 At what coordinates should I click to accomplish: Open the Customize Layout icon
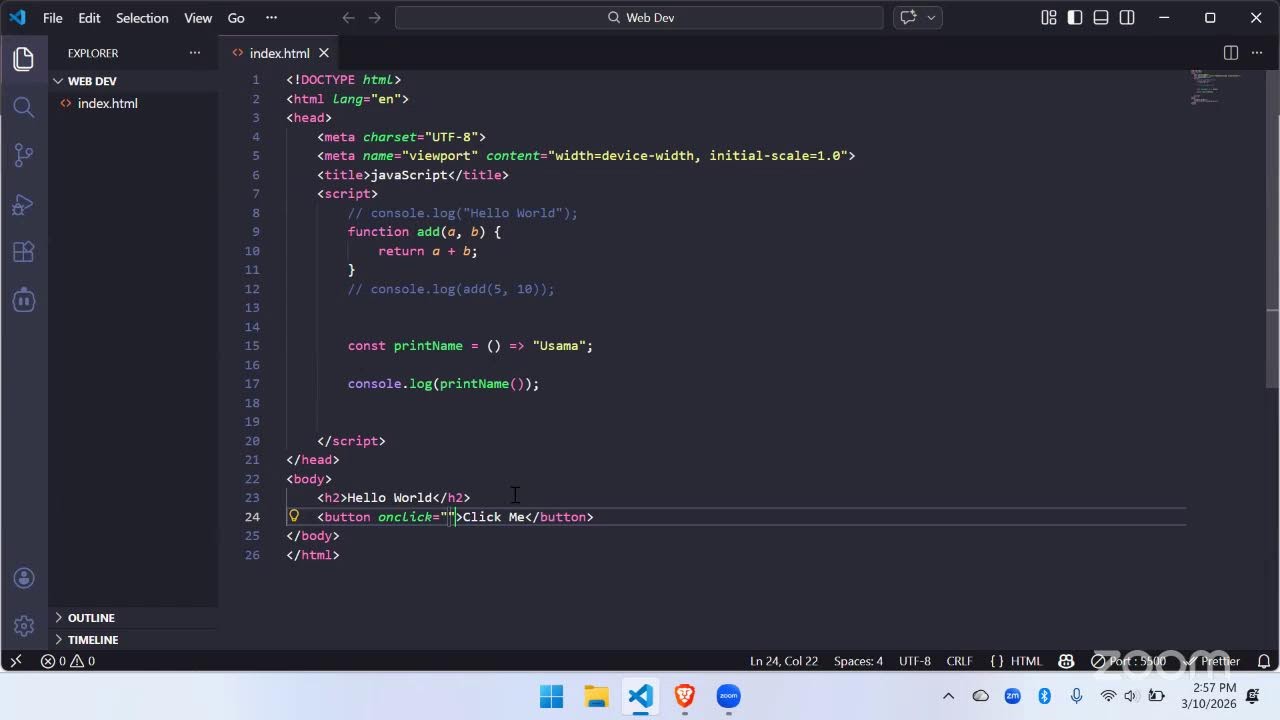1048,18
